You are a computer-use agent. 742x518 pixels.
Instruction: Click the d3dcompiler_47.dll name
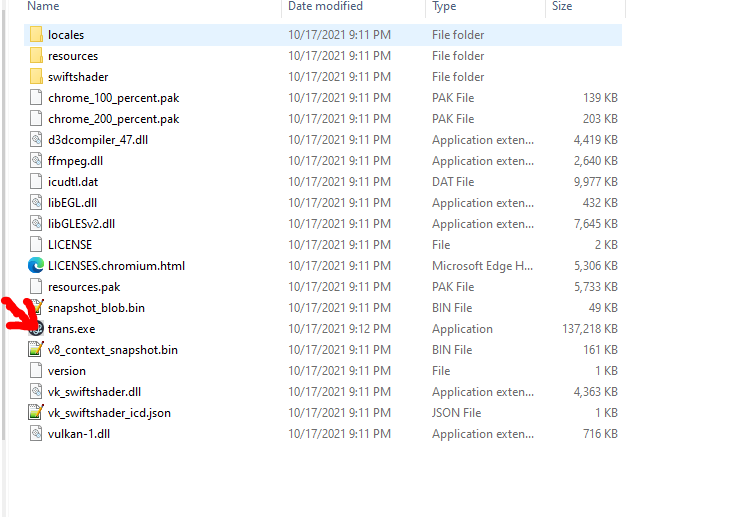tap(98, 140)
